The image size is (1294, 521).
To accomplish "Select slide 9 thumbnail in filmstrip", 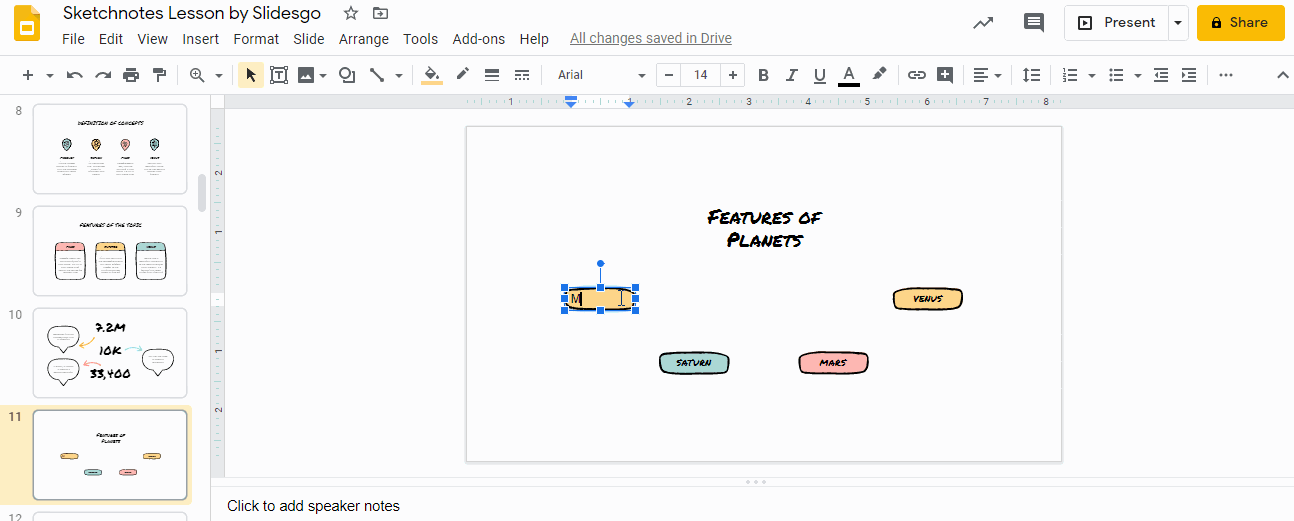I will 110,251.
